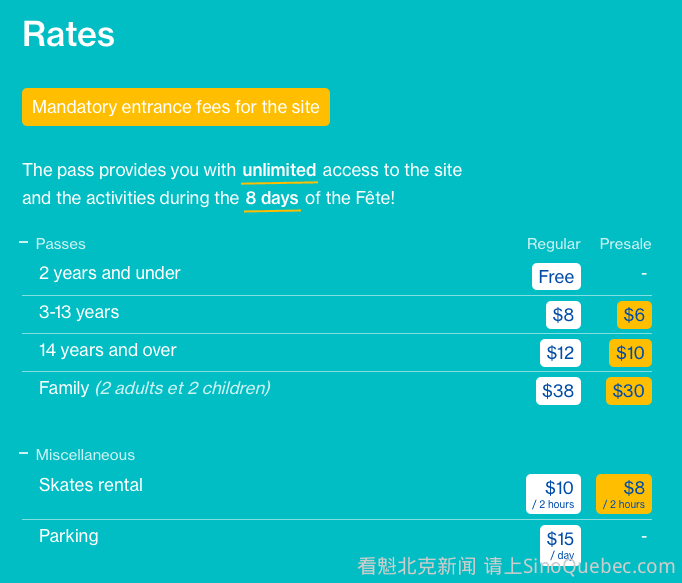Click the $38 Family regular price
This screenshot has width=682, height=583.
tap(558, 391)
